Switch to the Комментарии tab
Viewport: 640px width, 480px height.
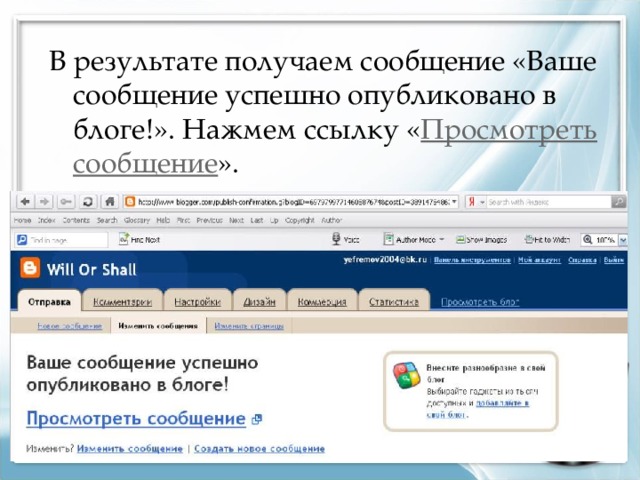(x=122, y=302)
